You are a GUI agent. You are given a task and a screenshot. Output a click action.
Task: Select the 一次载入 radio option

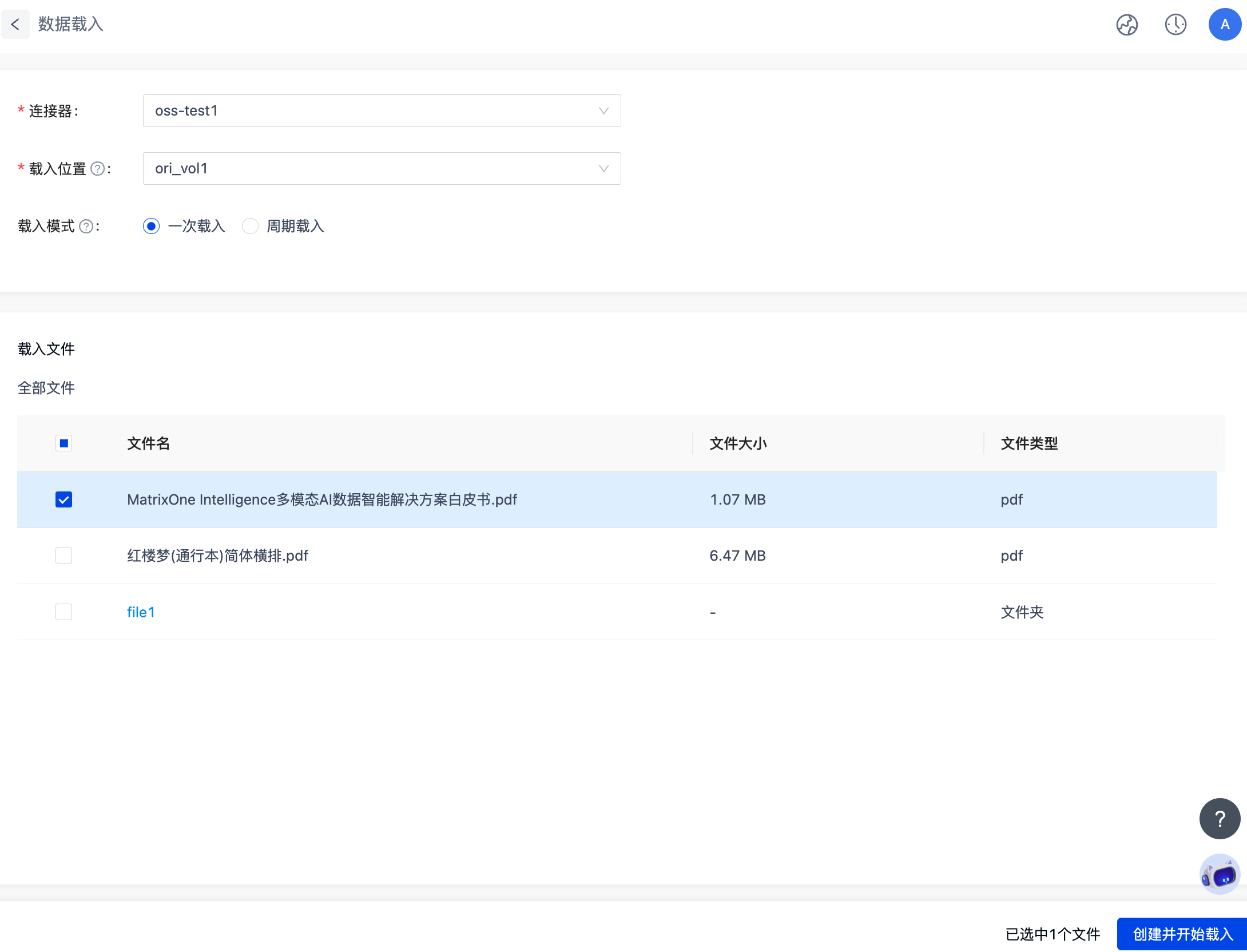click(151, 227)
